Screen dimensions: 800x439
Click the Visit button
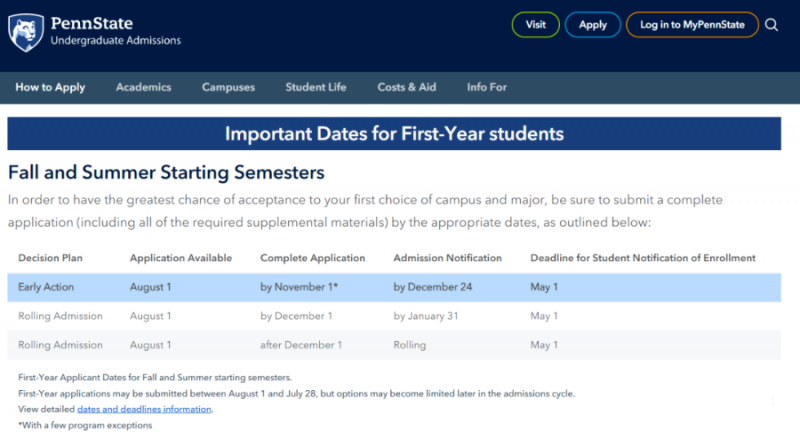[536, 25]
